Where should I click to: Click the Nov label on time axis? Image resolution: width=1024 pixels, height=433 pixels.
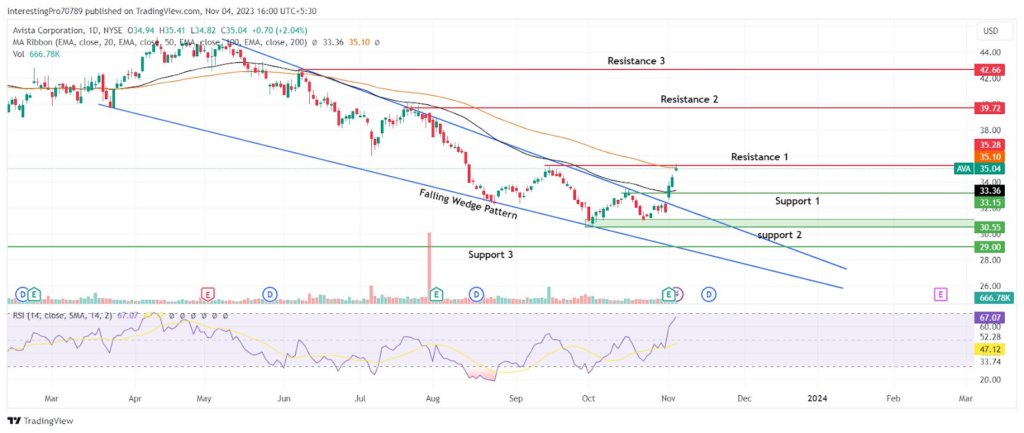coord(667,397)
